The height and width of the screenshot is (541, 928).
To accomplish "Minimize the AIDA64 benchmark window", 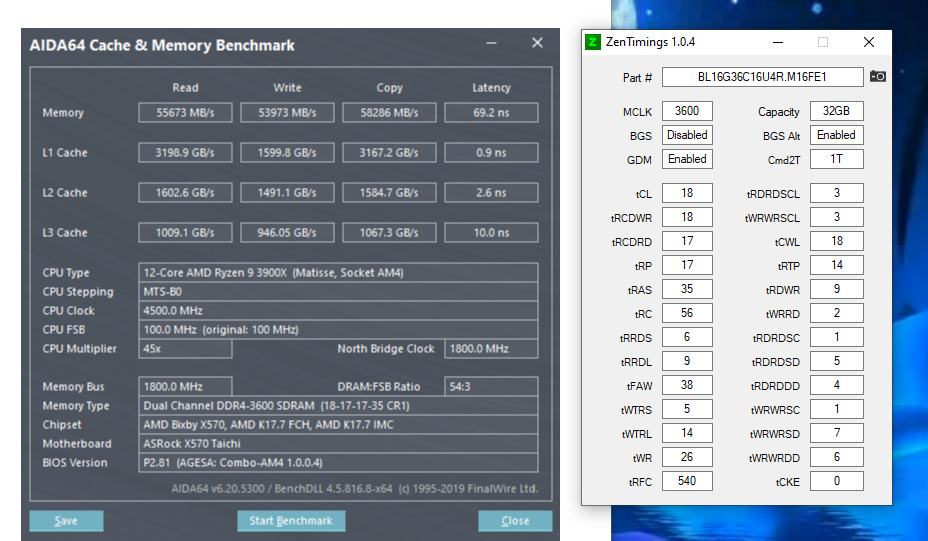I will pyautogui.click(x=491, y=43).
